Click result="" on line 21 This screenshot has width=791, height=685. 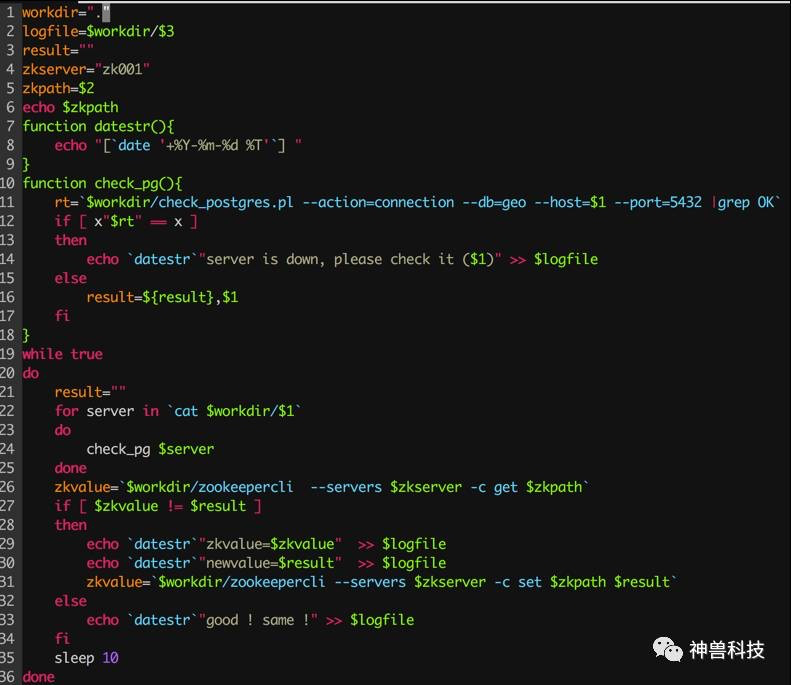pyautogui.click(x=90, y=392)
